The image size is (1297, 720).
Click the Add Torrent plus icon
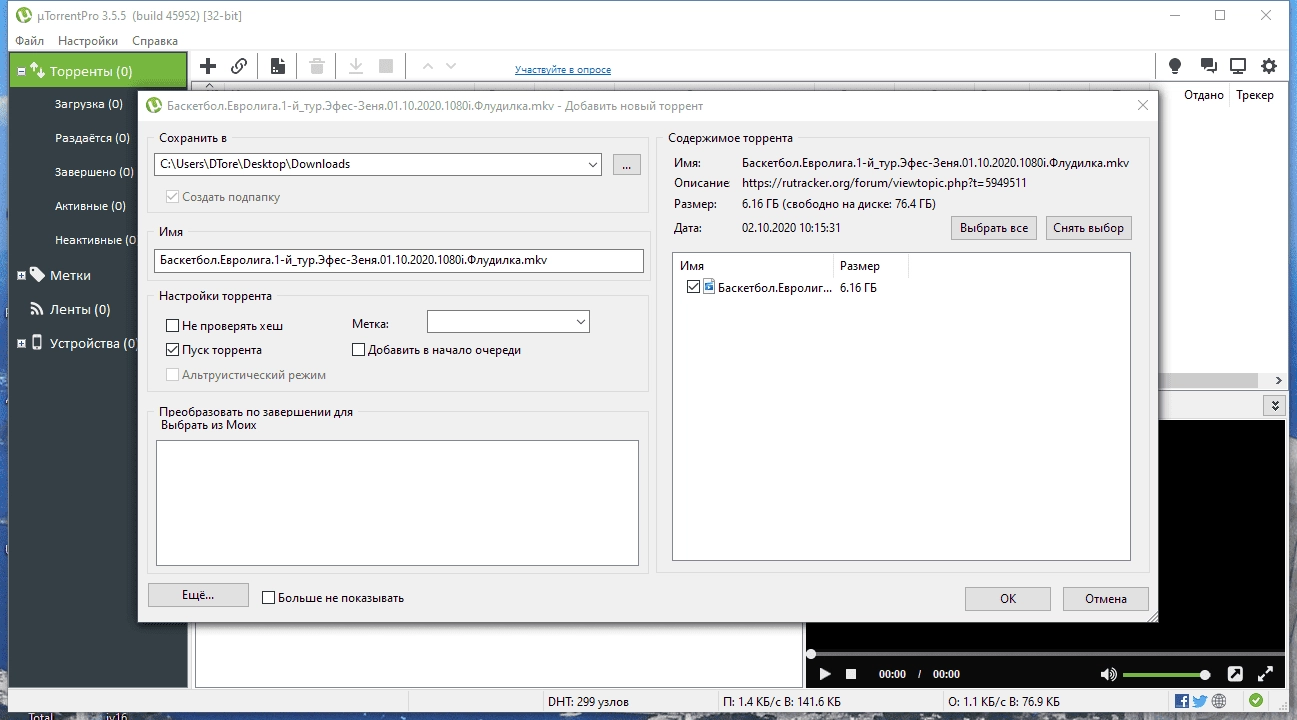(x=207, y=66)
